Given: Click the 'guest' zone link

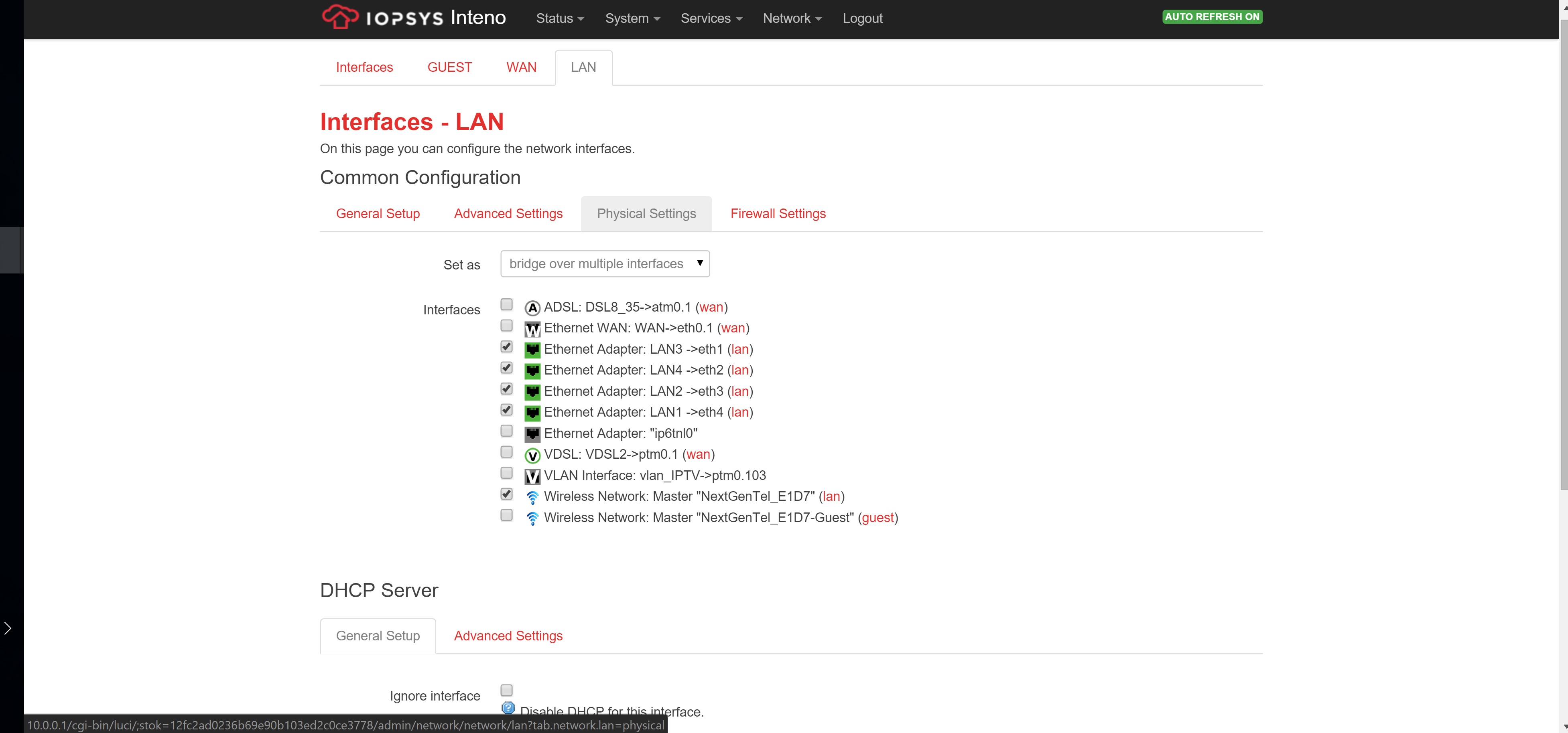Looking at the screenshot, I should [878, 518].
